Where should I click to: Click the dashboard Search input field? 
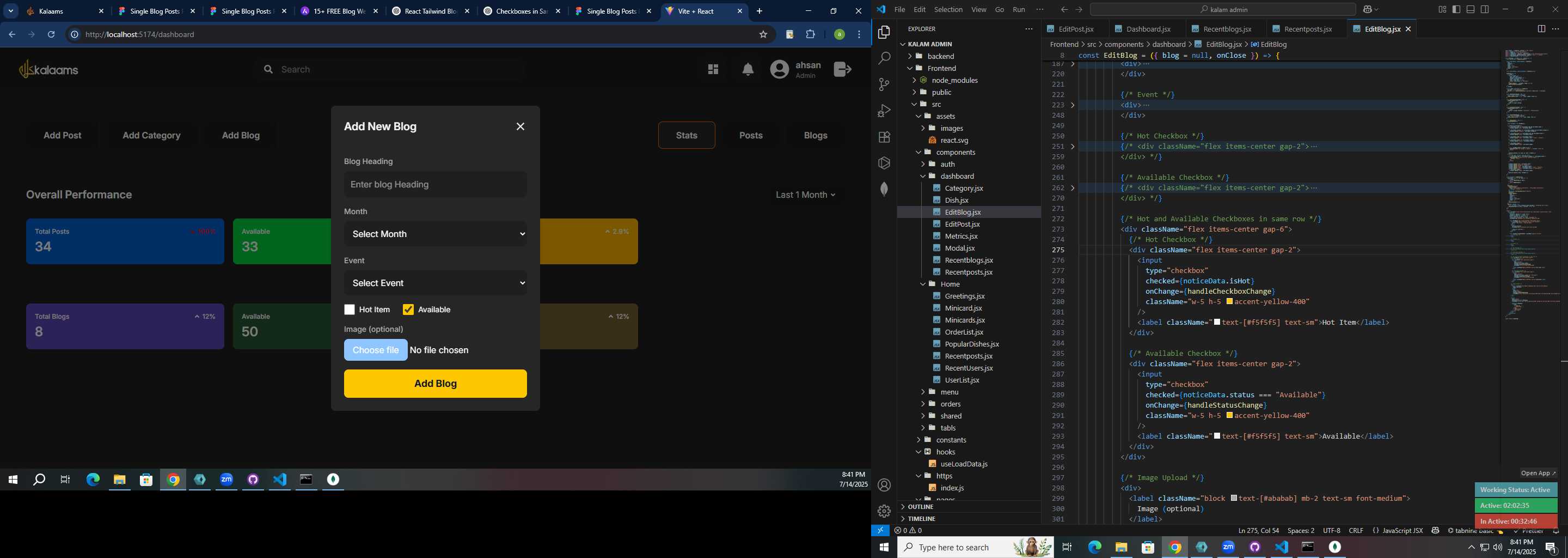click(390, 69)
